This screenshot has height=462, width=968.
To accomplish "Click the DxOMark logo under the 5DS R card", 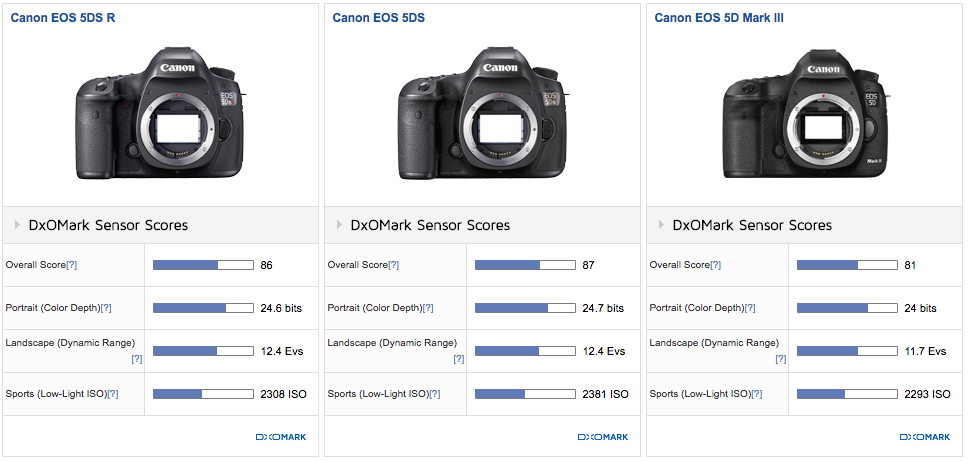I will (281, 437).
